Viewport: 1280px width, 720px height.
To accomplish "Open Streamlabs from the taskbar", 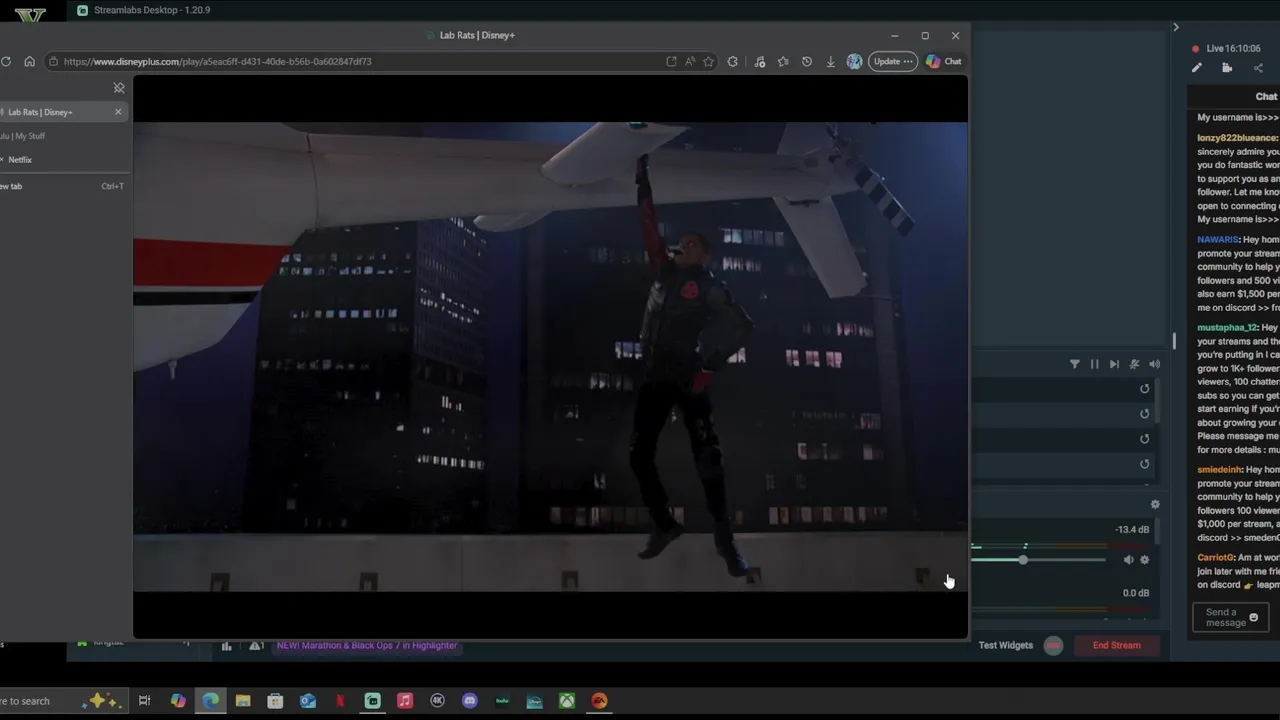I will pos(373,701).
